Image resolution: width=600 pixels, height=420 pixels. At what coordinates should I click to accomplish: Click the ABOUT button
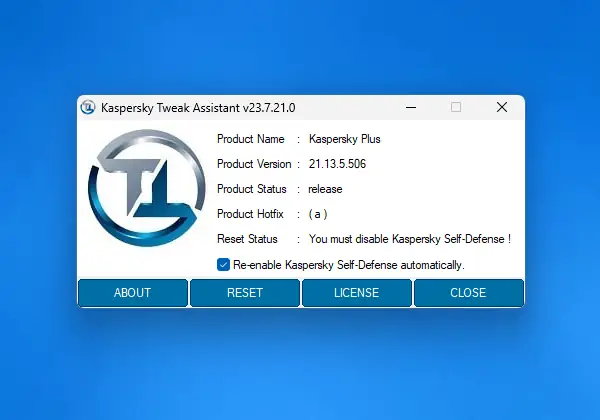coord(133,293)
